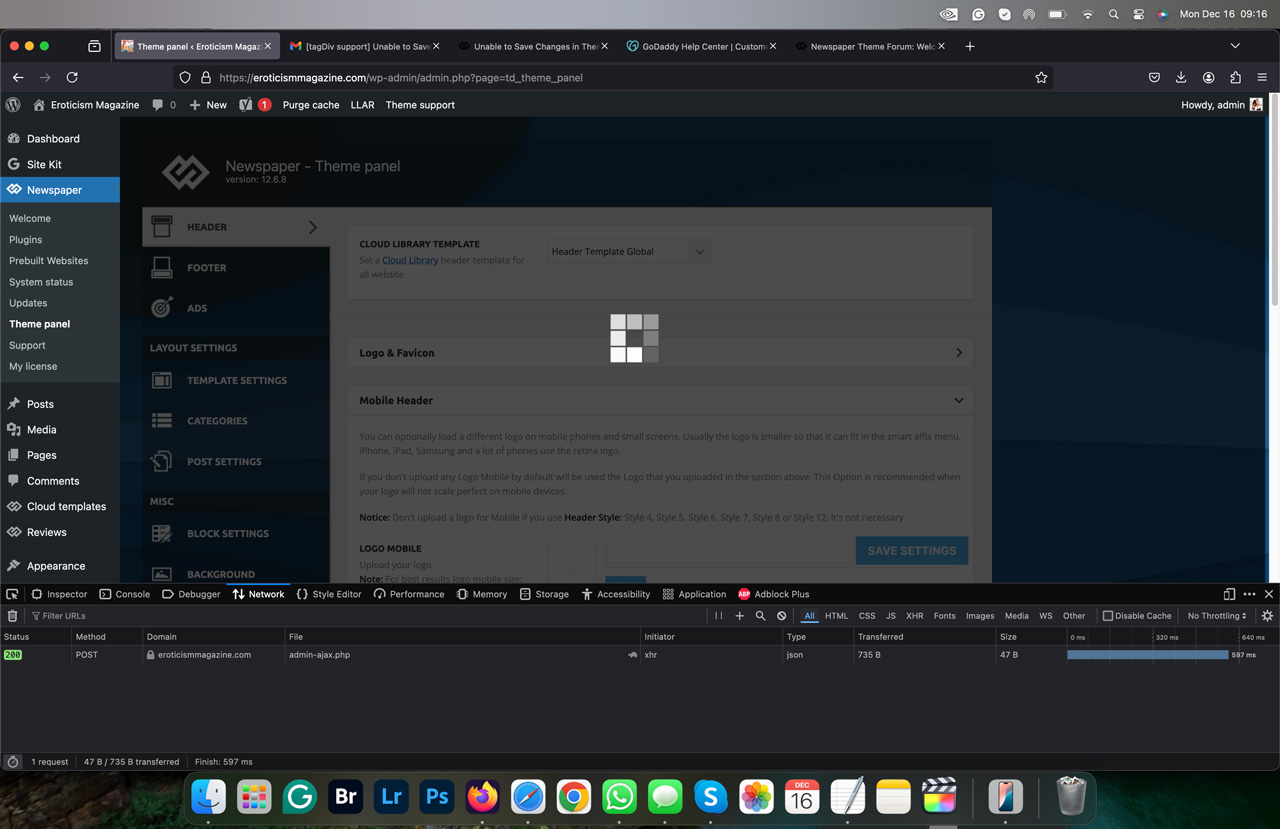Filter network requests by JS
The image size is (1280, 829).
pyautogui.click(x=890, y=616)
